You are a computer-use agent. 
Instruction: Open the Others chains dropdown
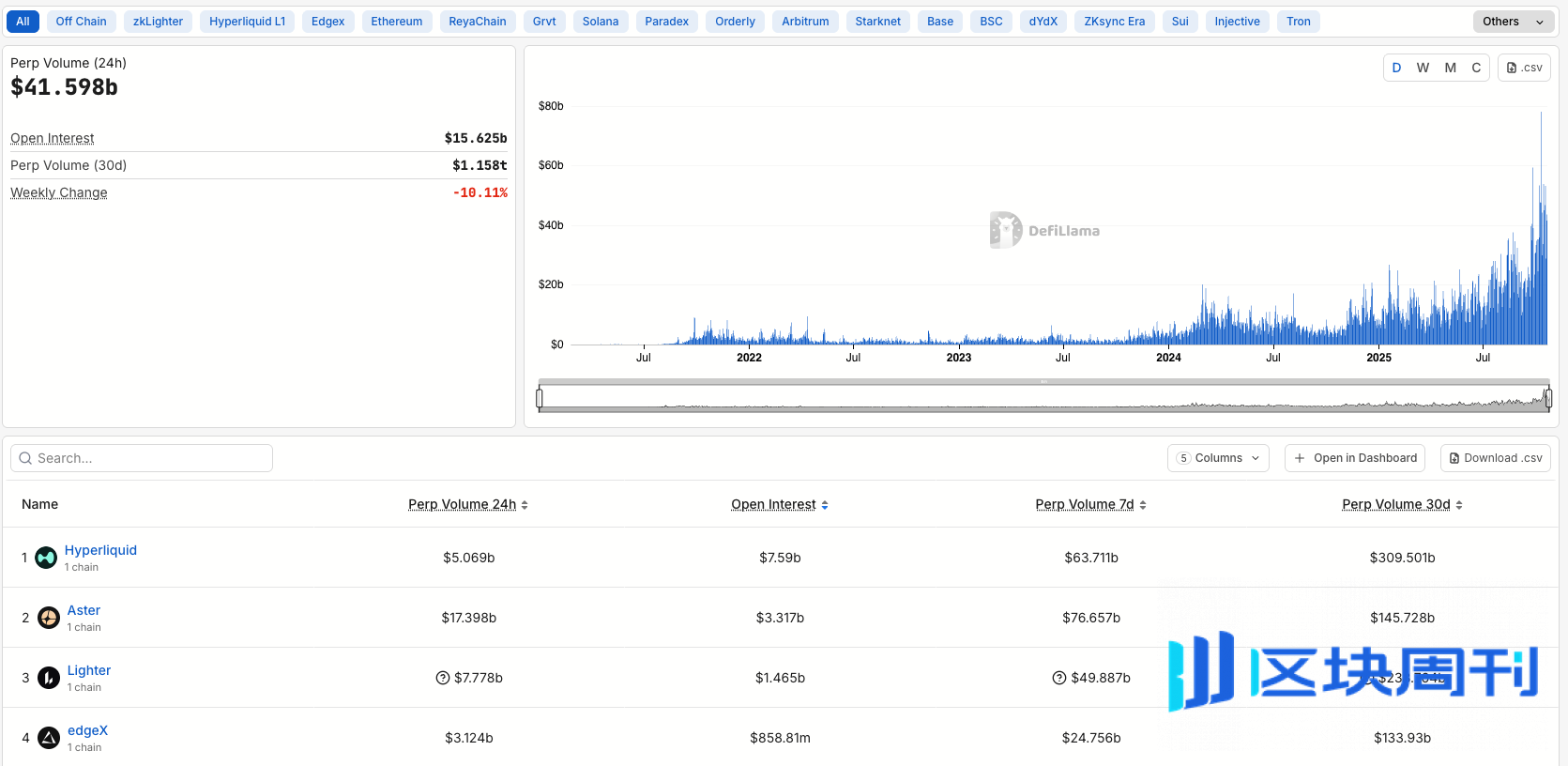pos(1513,22)
